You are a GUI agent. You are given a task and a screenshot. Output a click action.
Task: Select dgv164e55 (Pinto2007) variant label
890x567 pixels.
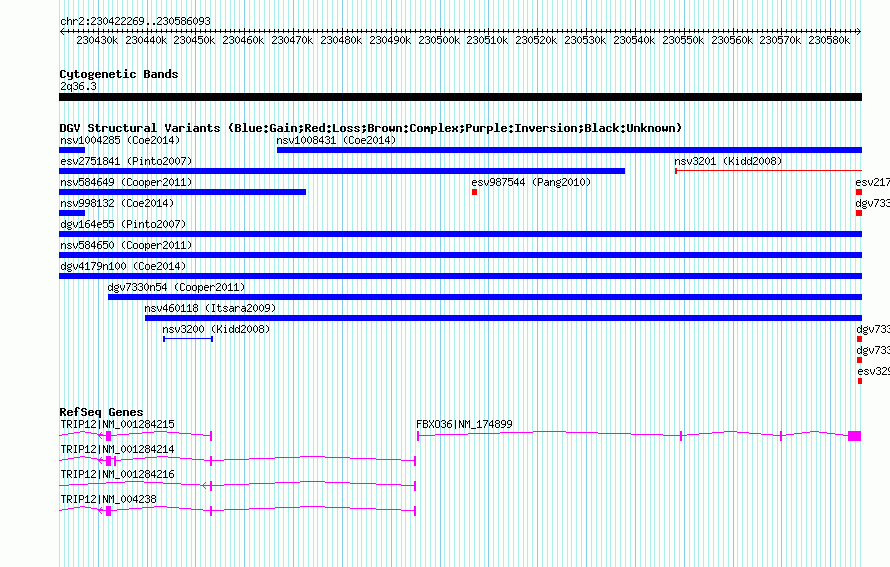[x=123, y=224]
